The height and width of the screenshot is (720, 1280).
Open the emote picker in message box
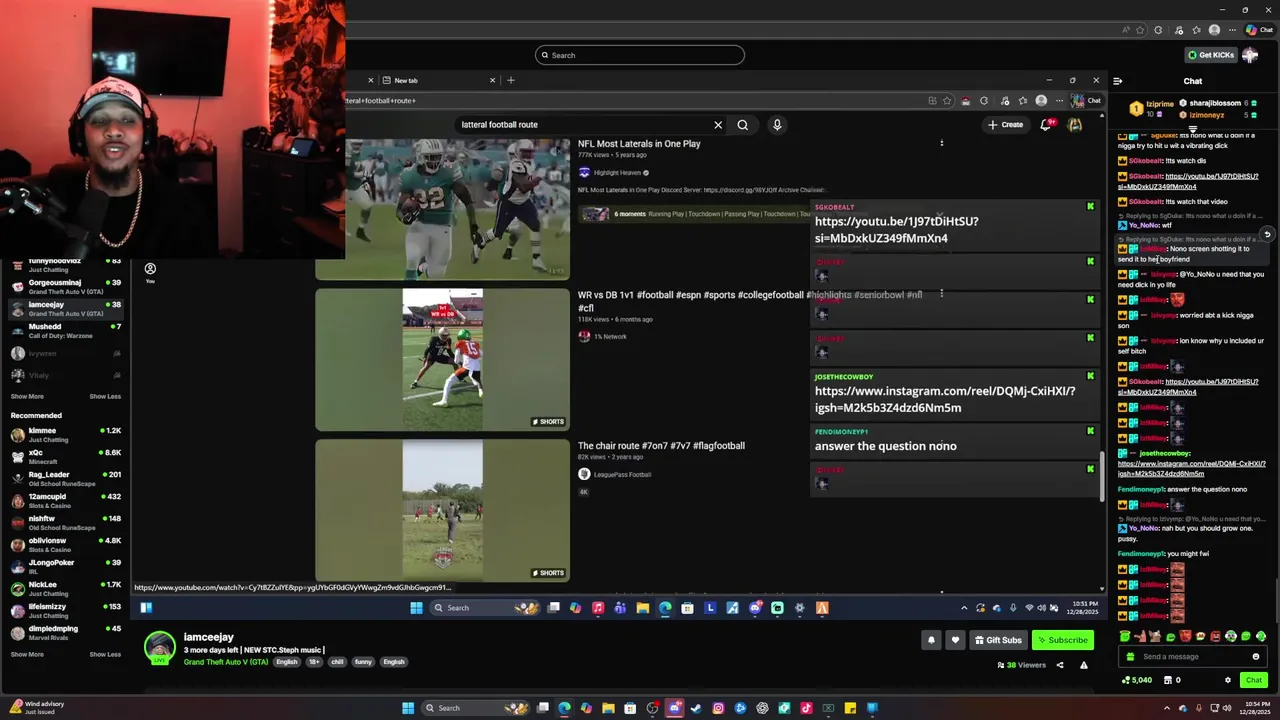[1256, 657]
